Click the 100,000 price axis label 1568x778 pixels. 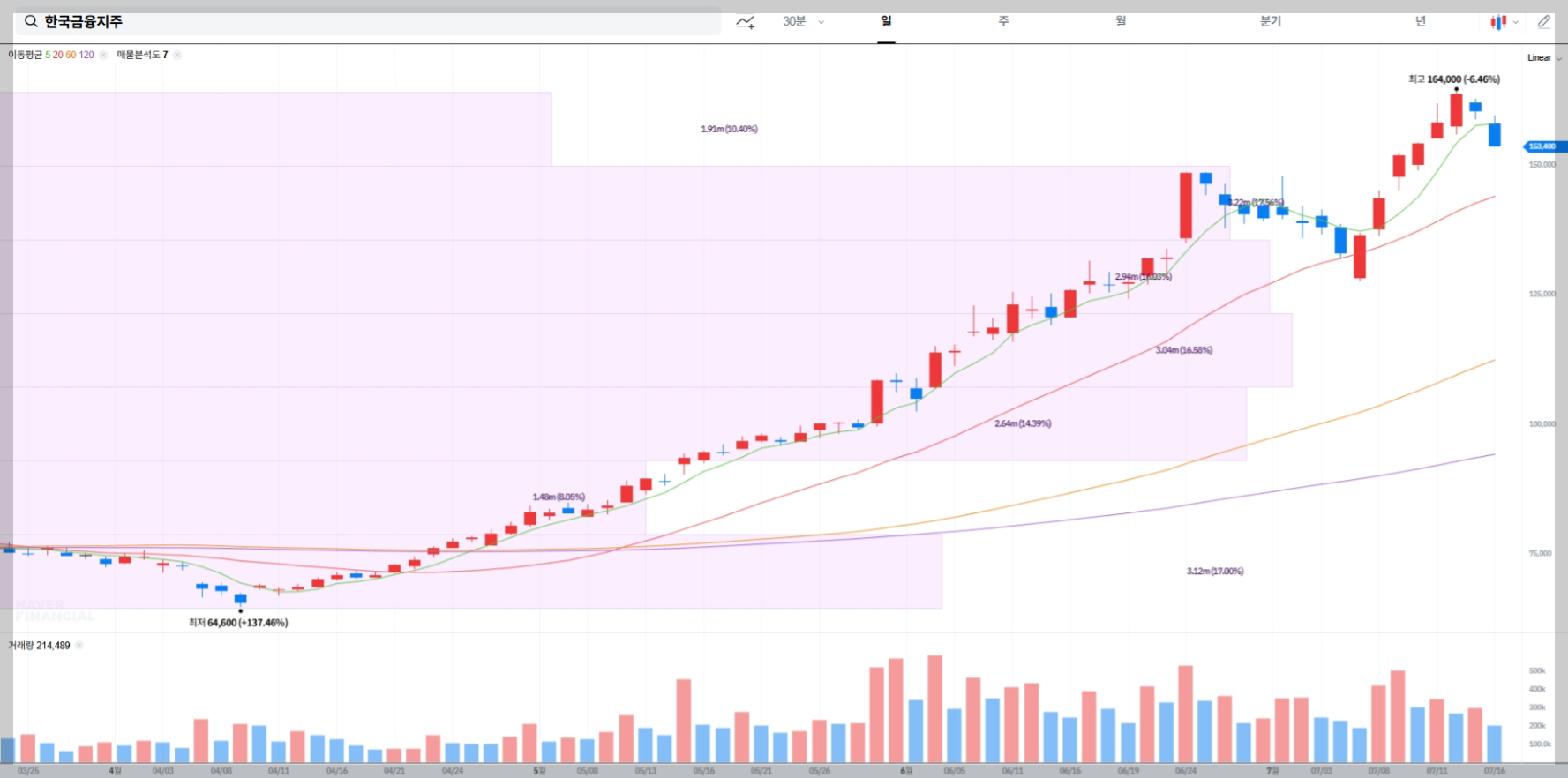(1542, 424)
